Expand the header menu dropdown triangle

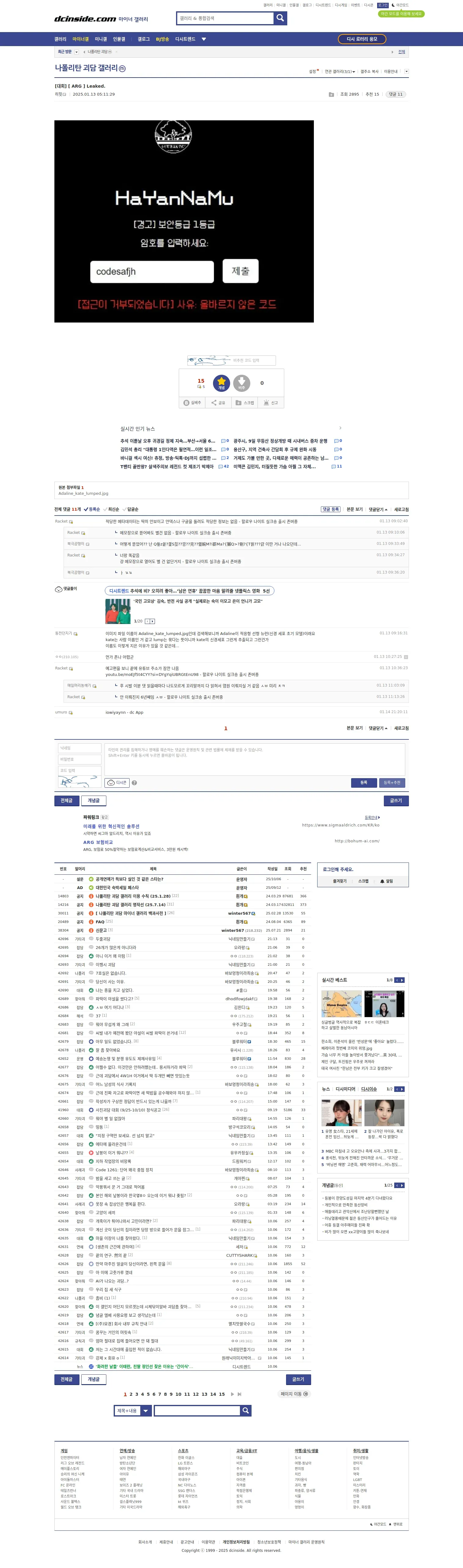(x=204, y=39)
